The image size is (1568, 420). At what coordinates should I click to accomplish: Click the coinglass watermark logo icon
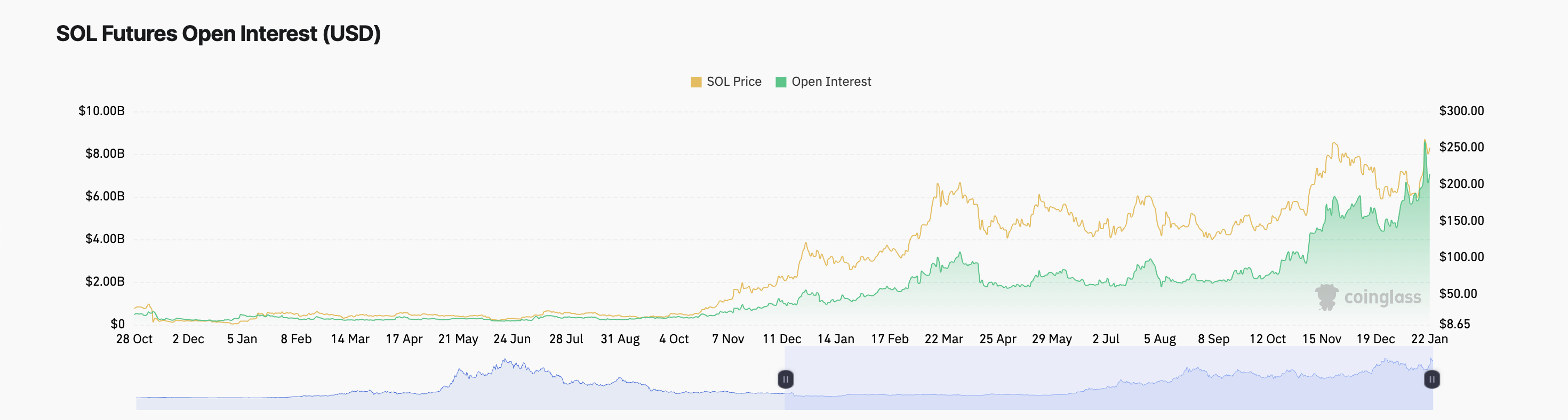coord(1326,297)
